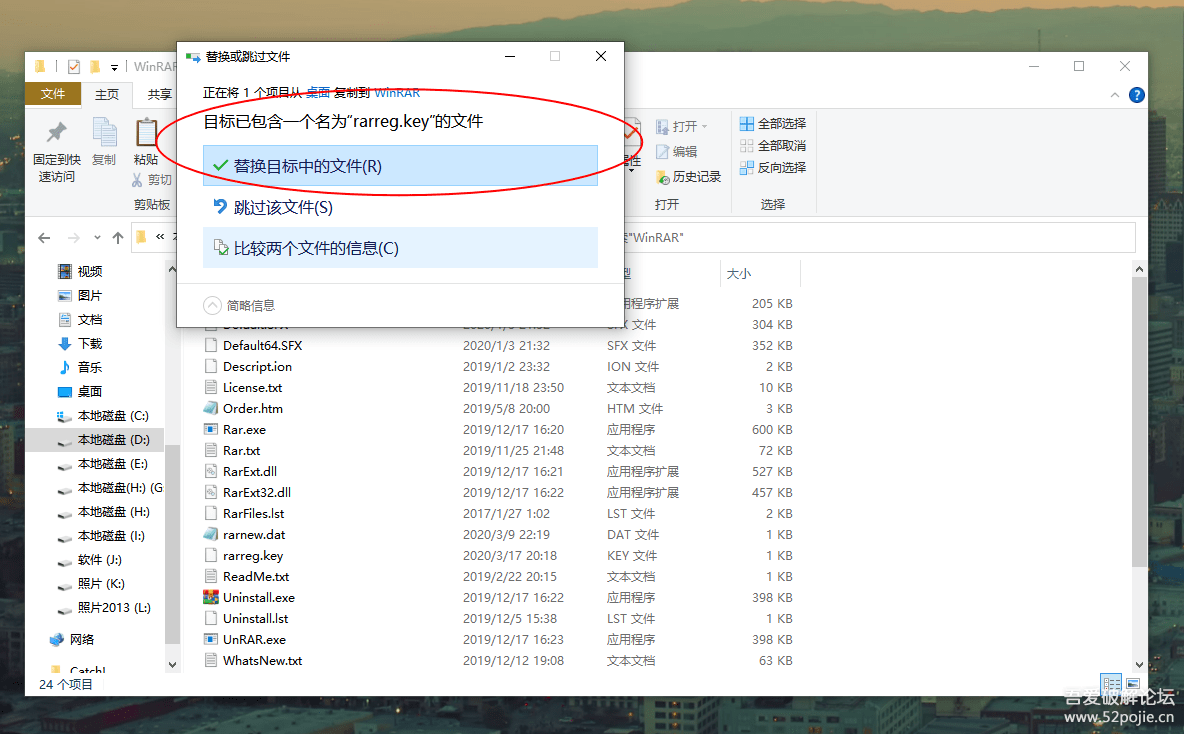Select 文档 in navigation pane
This screenshot has height=734, width=1184.
point(90,319)
